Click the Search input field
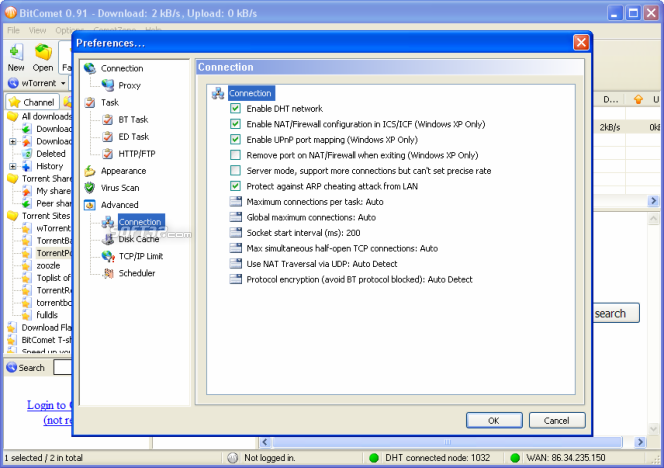Image resolution: width=664 pixels, height=468 pixels. click(63, 368)
